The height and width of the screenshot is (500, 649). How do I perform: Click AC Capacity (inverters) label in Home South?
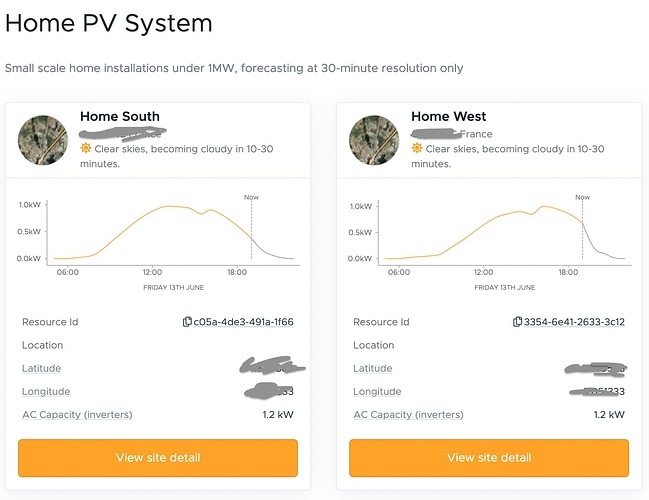point(77,414)
